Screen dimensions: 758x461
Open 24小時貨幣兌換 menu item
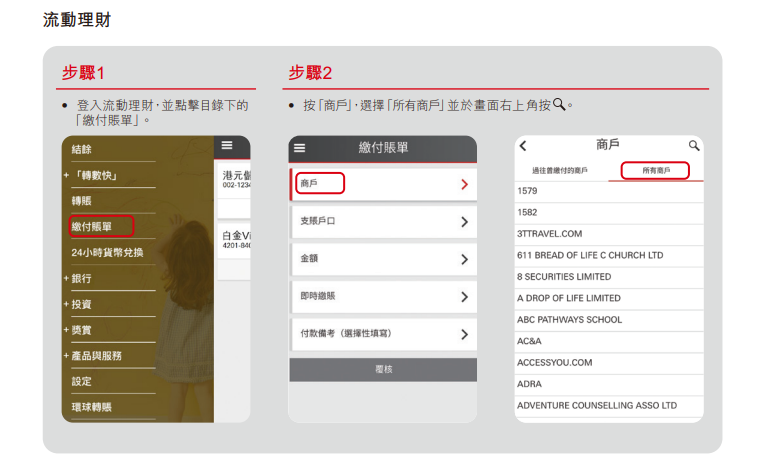107,252
